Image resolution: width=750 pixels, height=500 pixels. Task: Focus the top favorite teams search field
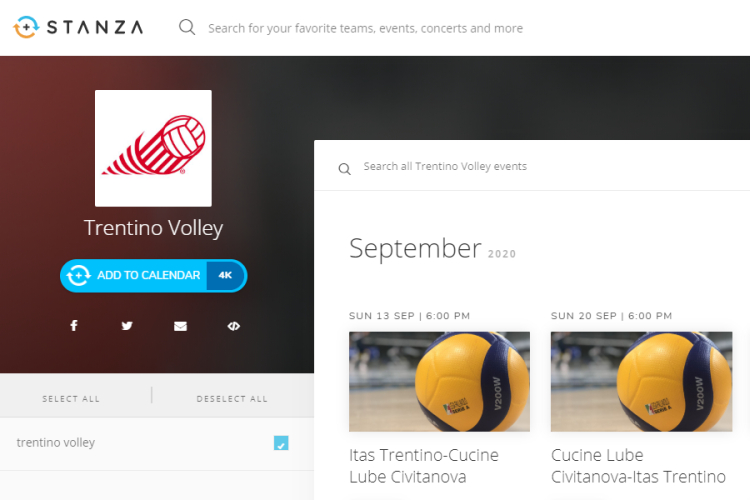365,28
